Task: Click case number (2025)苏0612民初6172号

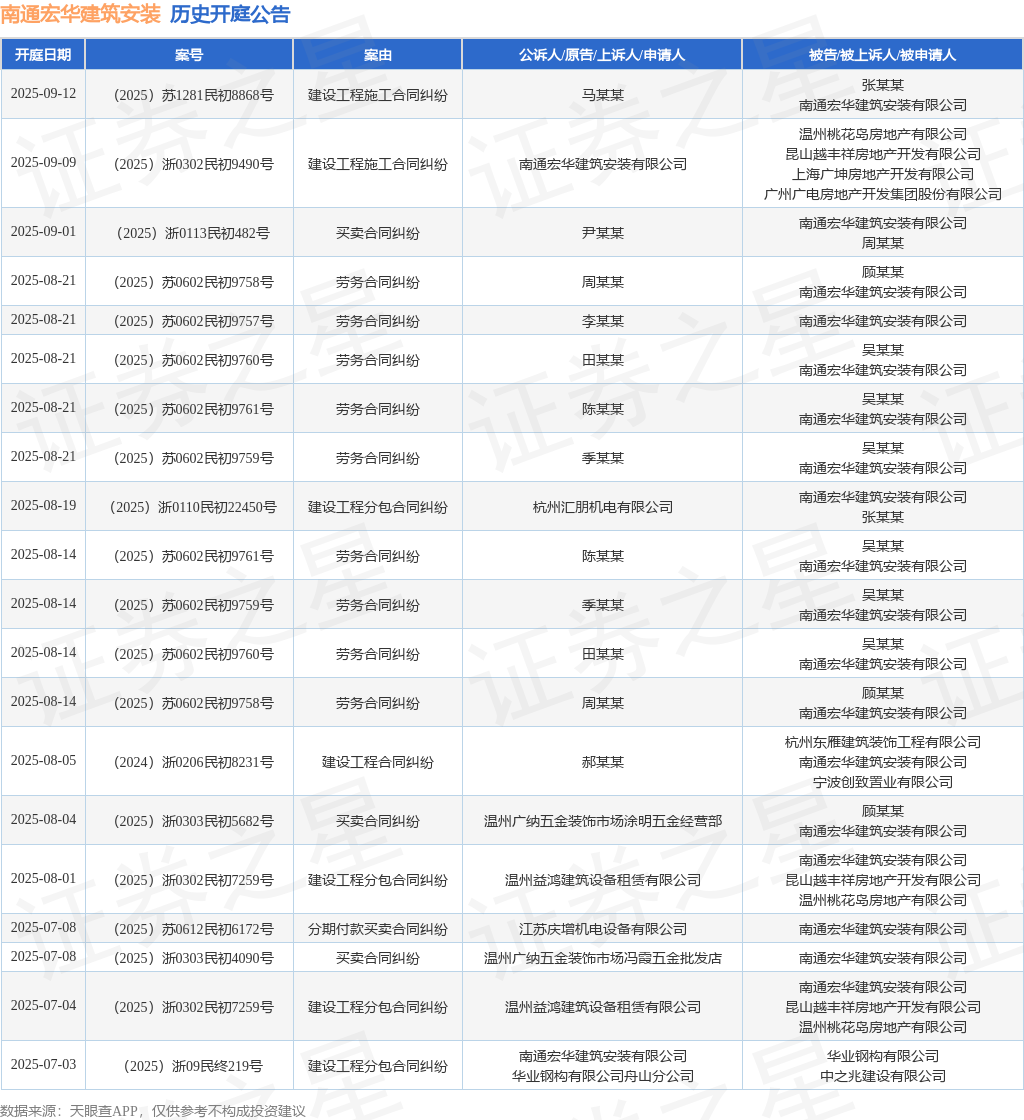Action: 194,929
